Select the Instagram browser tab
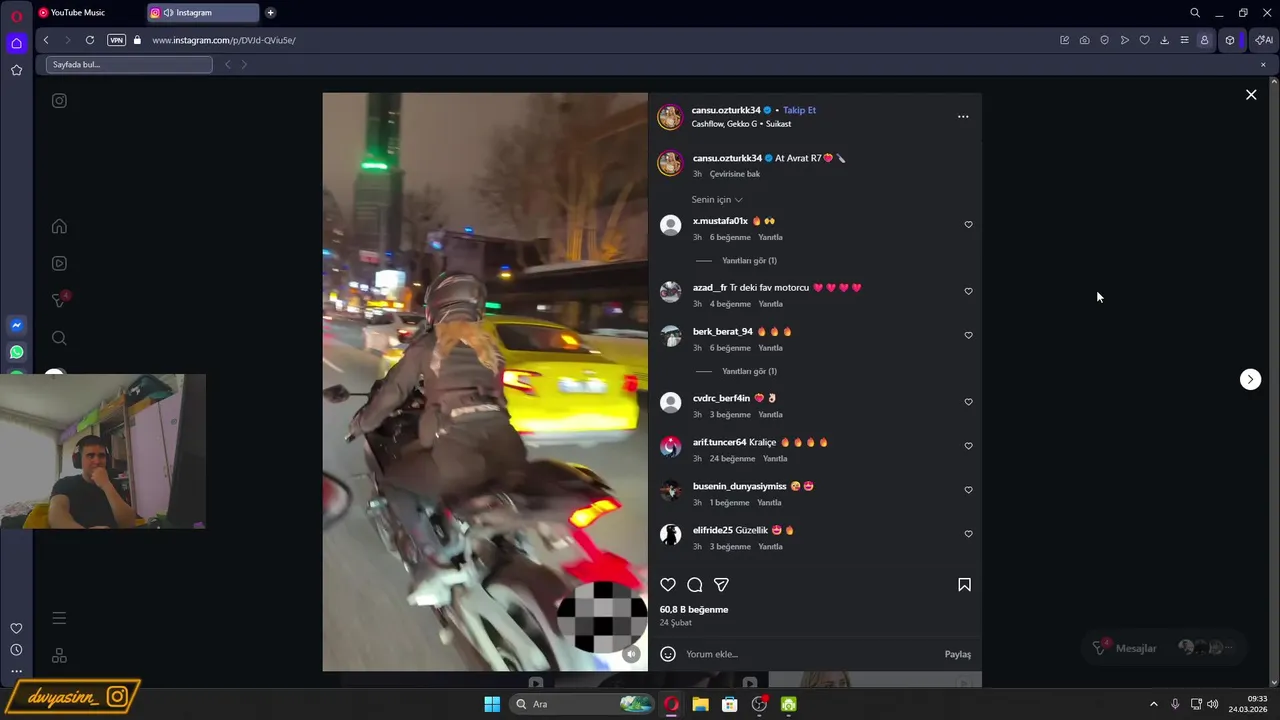The image size is (1280, 720). 203,13
